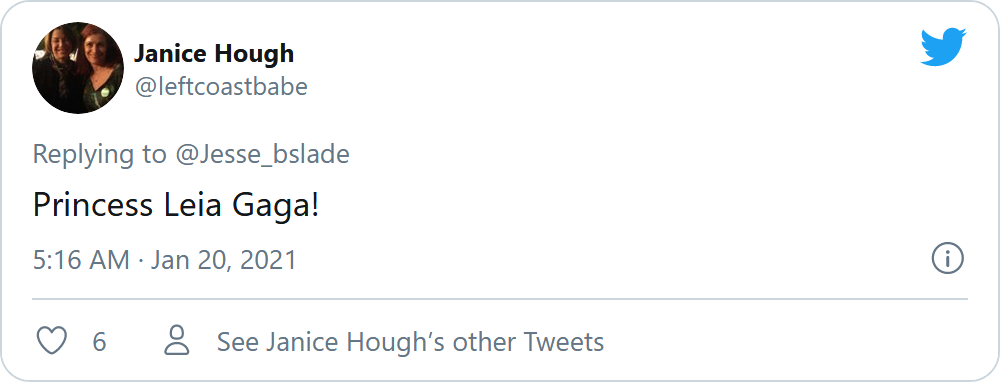Click the word "Tweets" in footer link
This screenshot has width=1000, height=382.
pyautogui.click(x=564, y=342)
